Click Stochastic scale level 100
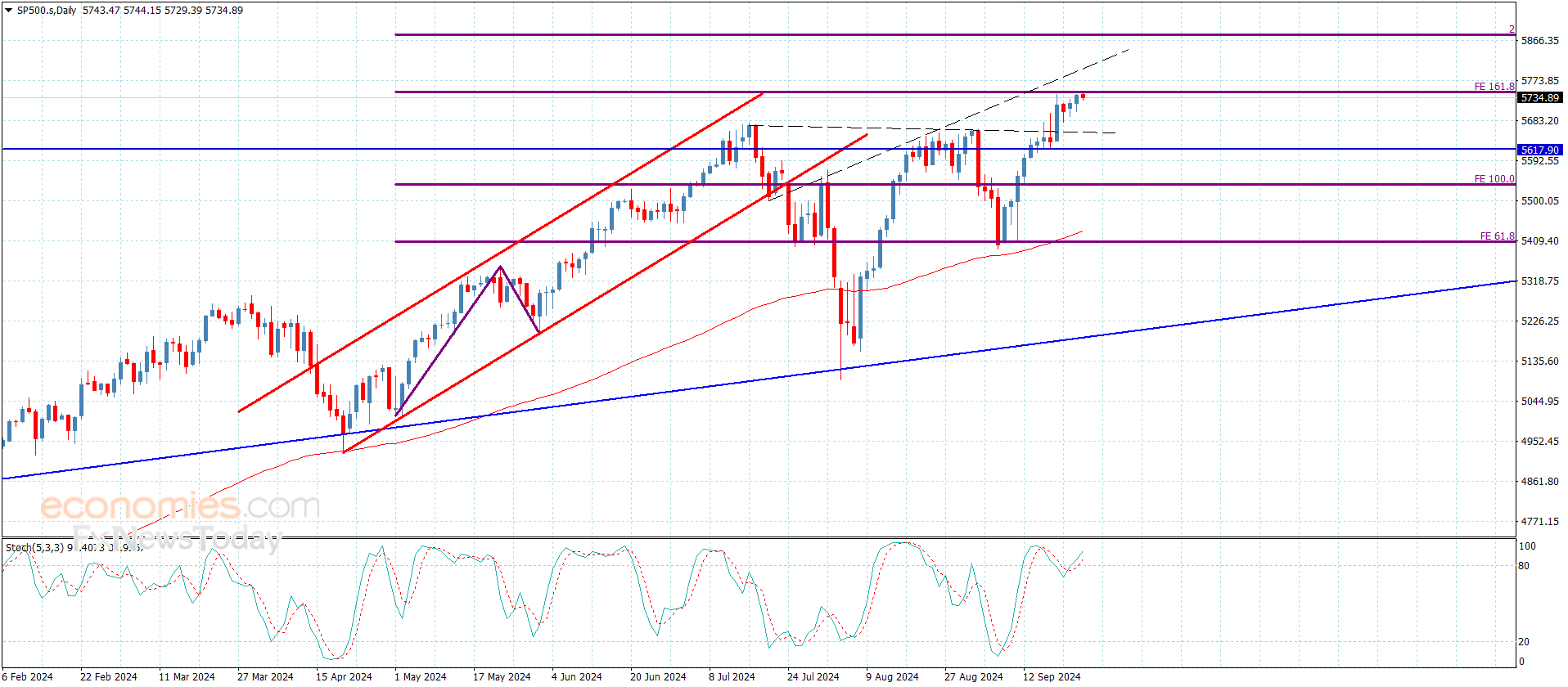The width and height of the screenshot is (1568, 687). click(1527, 546)
